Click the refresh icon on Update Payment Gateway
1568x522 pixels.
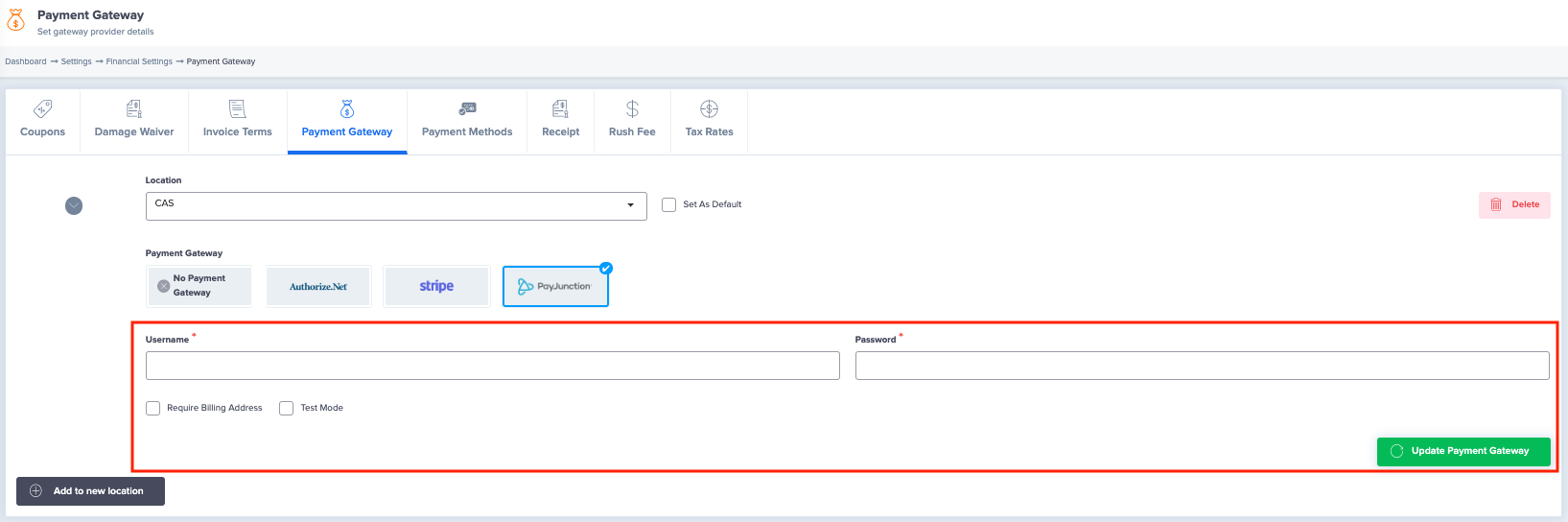[x=1396, y=451]
